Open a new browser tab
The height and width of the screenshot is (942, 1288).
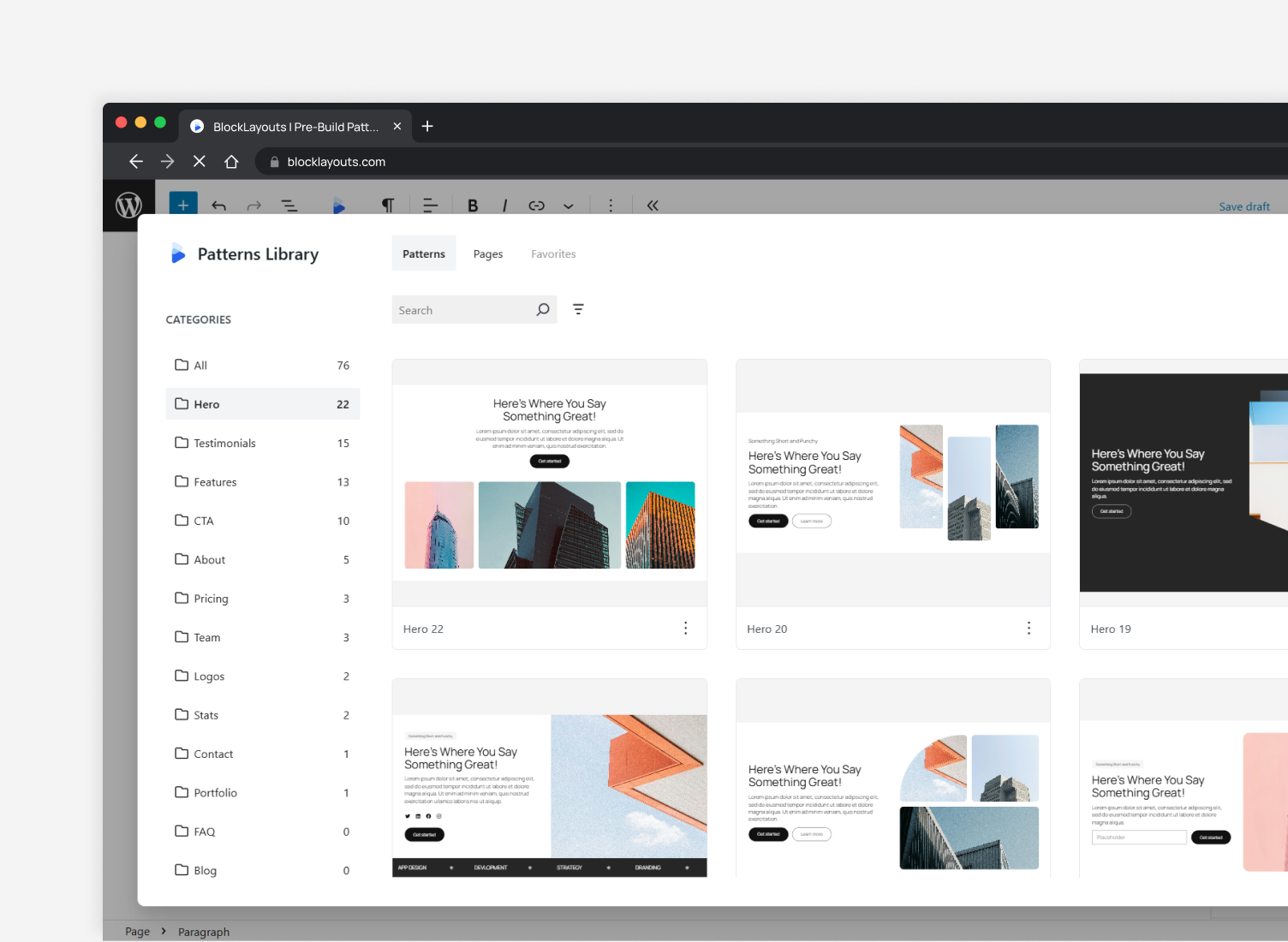pos(427,126)
